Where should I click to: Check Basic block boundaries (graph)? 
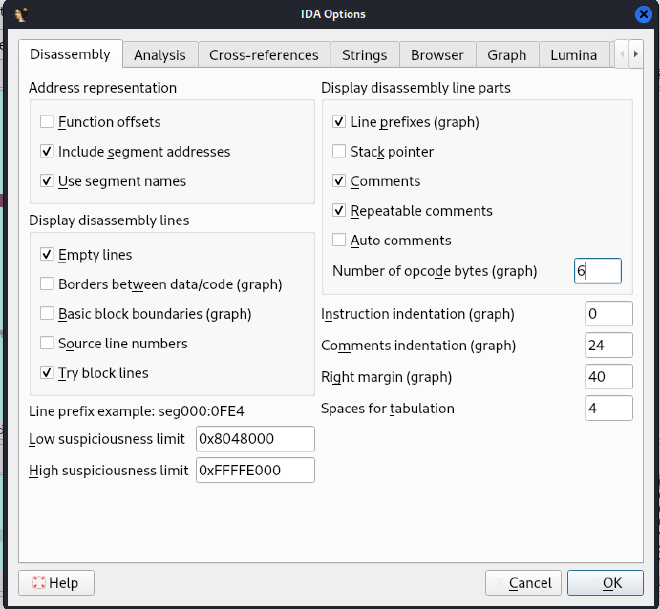pos(47,314)
